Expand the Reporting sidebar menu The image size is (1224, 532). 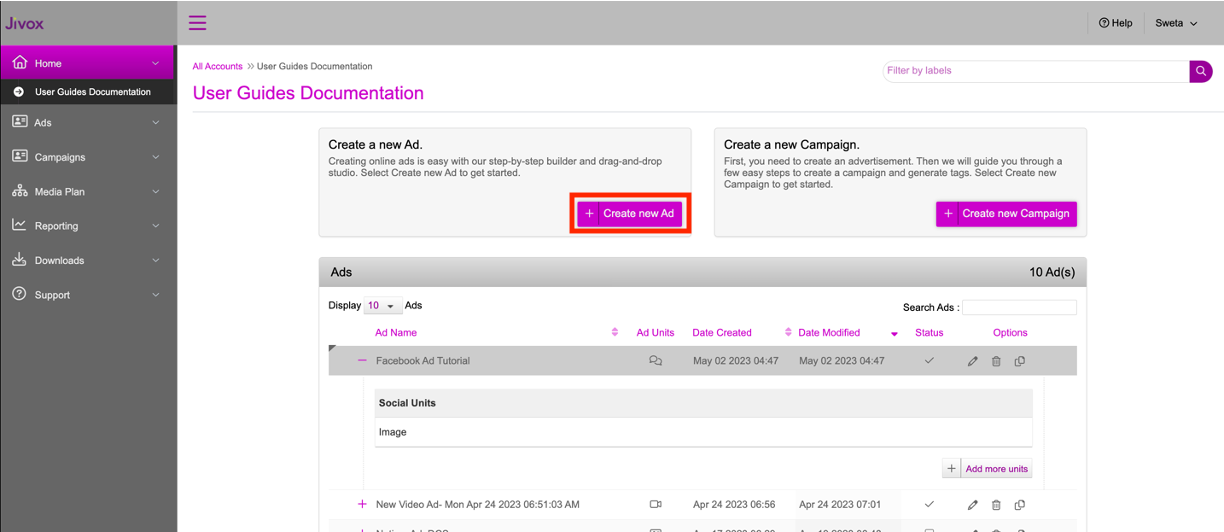tap(88, 226)
